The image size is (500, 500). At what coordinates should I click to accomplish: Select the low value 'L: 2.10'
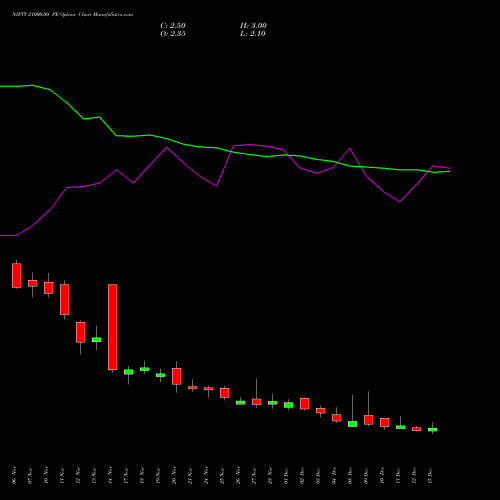(x=253, y=34)
